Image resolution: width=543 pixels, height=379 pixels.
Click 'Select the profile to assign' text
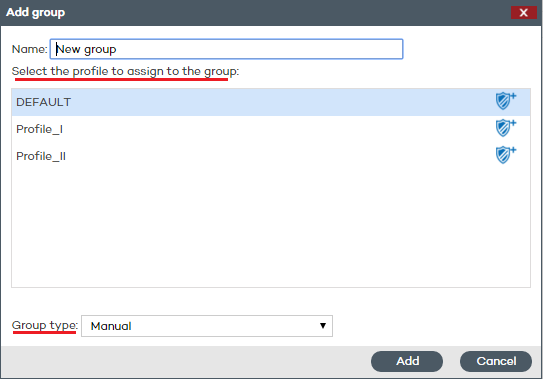click(x=88, y=71)
